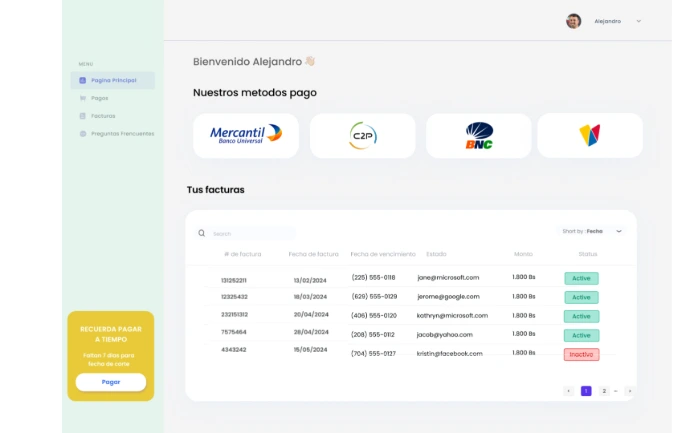Click the red Inactivo status badge
This screenshot has height=433, width=690.
coord(581,354)
